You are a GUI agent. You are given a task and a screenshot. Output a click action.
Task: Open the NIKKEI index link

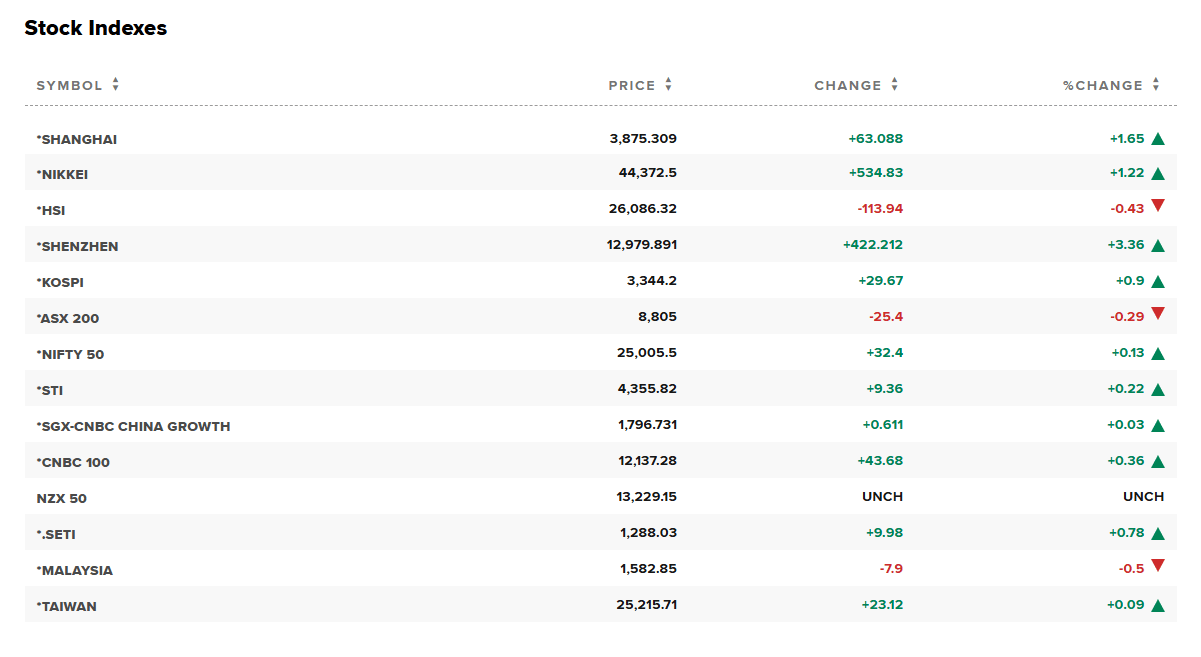64,174
